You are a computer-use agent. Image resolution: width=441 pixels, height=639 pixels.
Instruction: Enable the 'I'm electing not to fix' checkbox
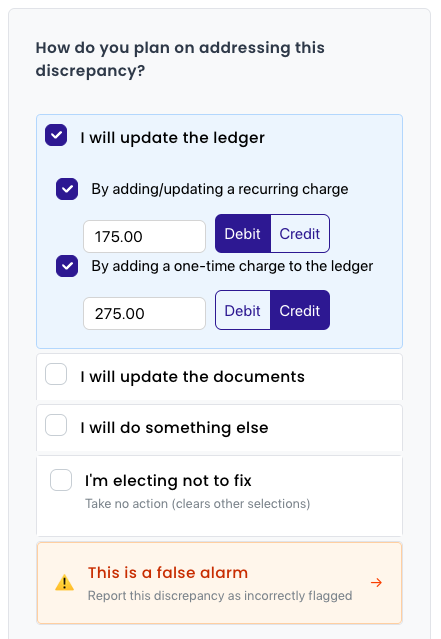tap(61, 480)
